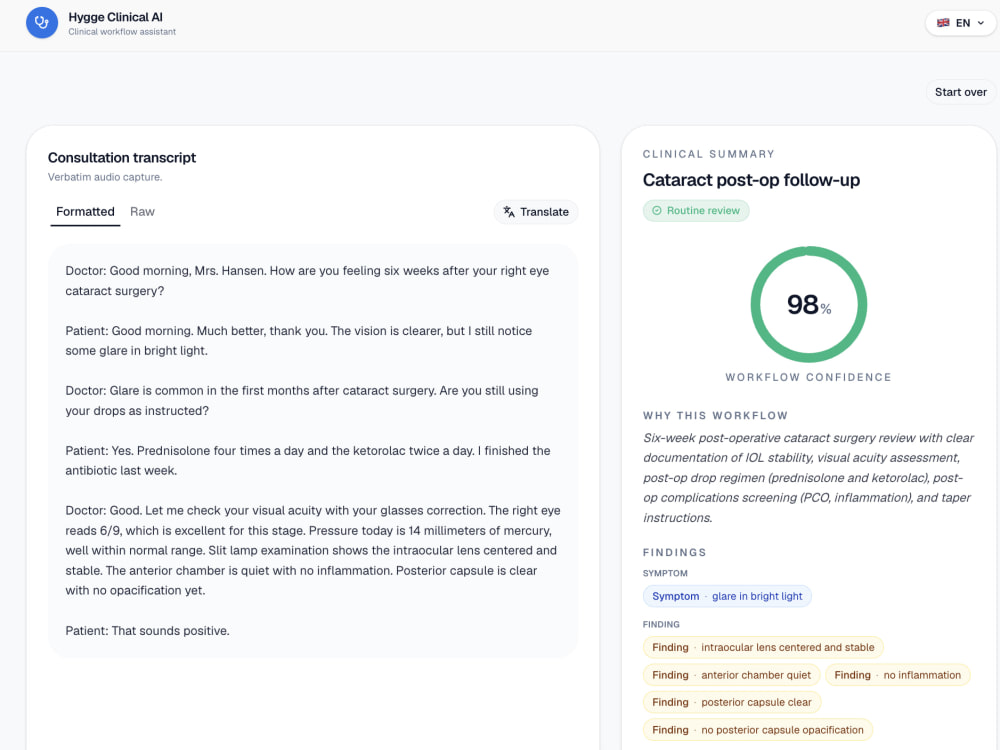Click the check icon in Routine review

tap(656, 210)
